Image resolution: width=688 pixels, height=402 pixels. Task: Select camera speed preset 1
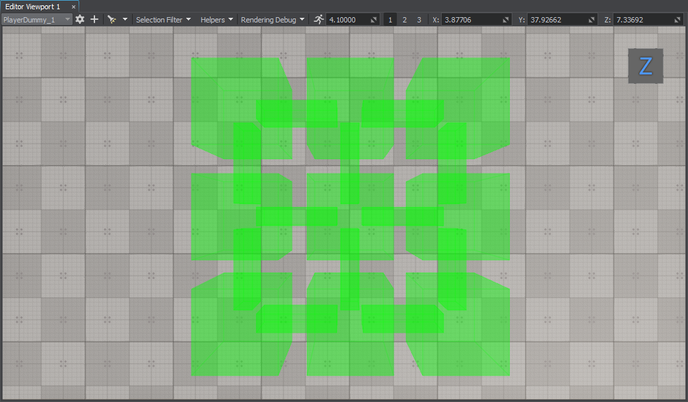tap(390, 20)
